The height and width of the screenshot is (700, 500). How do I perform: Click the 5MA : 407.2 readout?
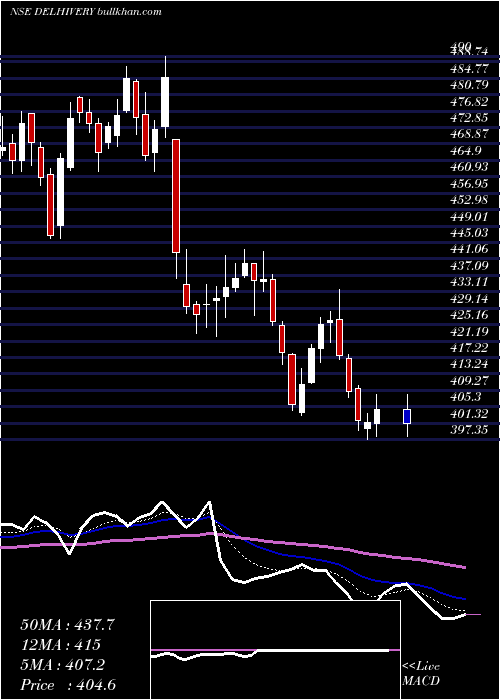tap(63, 666)
